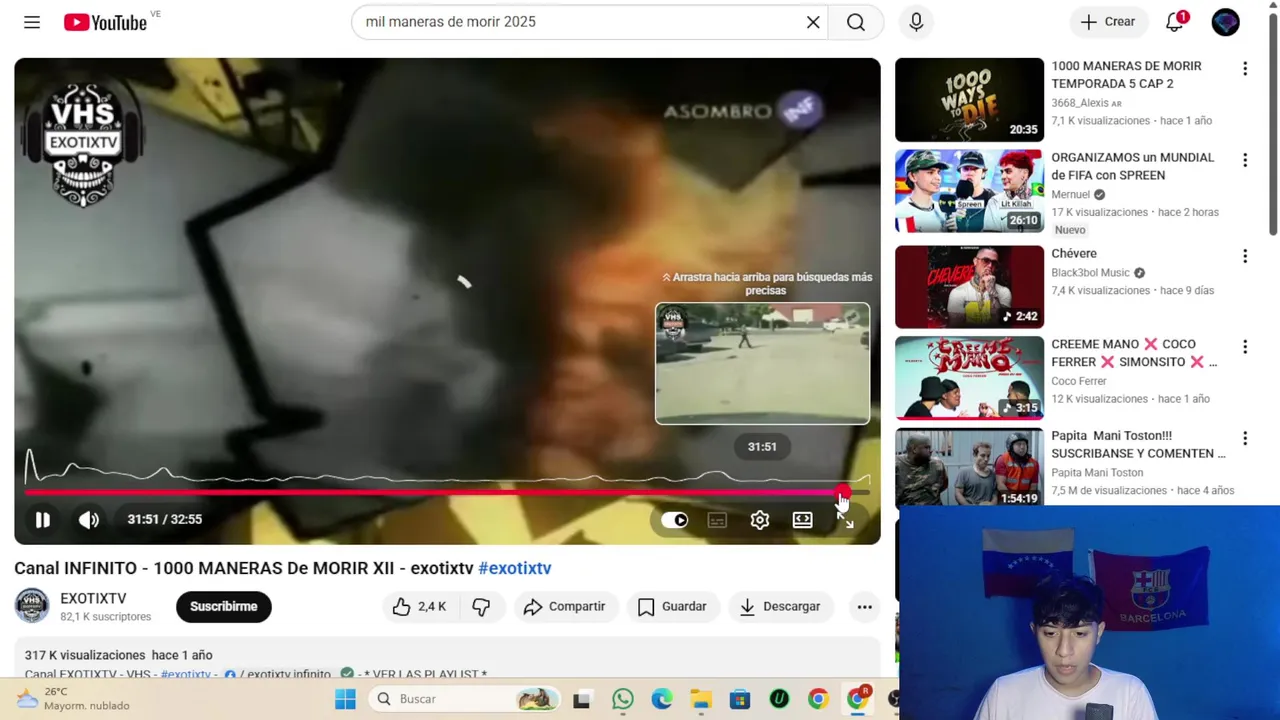Image resolution: width=1280 pixels, height=720 pixels.
Task: Open the account avatar menu
Action: (x=1226, y=22)
